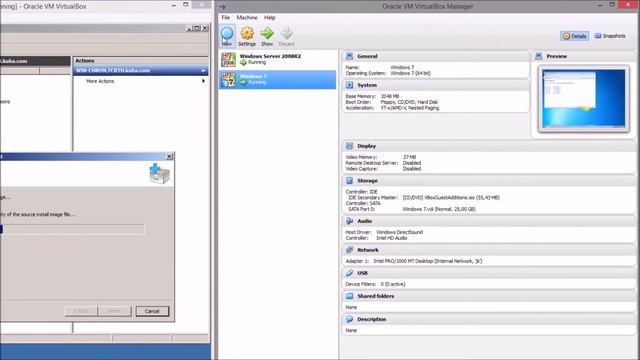
Task: Click the install progress bar
Action: [x=72, y=229]
